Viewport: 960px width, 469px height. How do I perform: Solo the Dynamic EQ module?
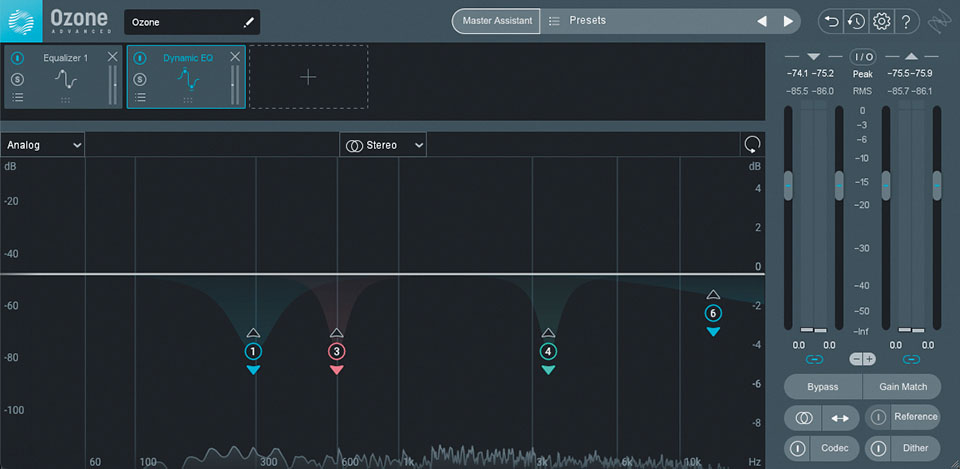(x=140, y=79)
